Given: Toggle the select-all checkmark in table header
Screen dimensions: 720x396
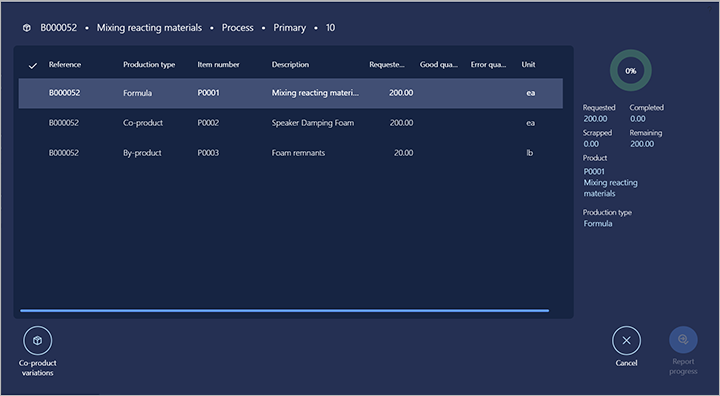Looking at the screenshot, I should tap(33, 66).
